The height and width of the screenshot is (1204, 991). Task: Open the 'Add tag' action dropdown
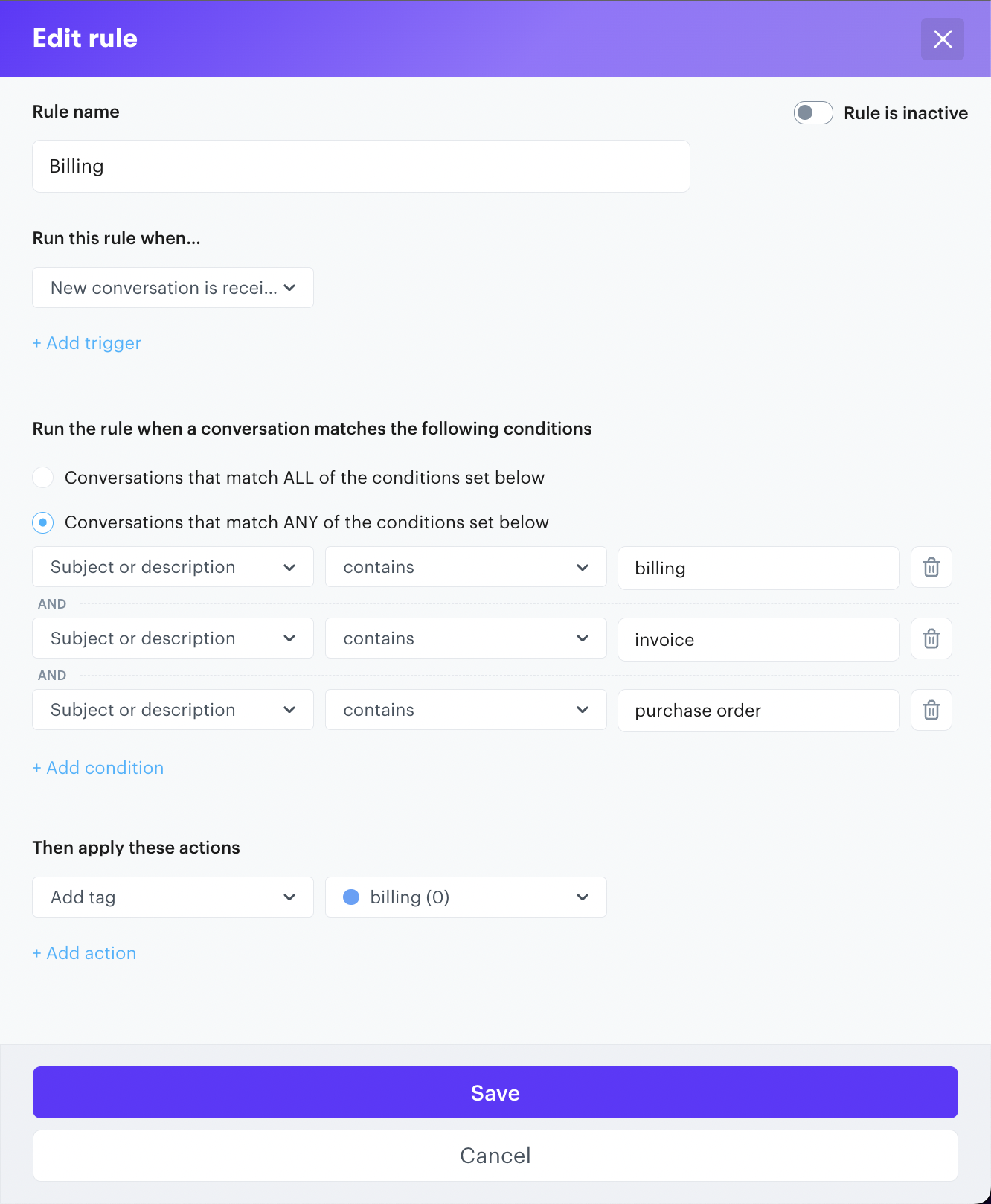(x=173, y=897)
